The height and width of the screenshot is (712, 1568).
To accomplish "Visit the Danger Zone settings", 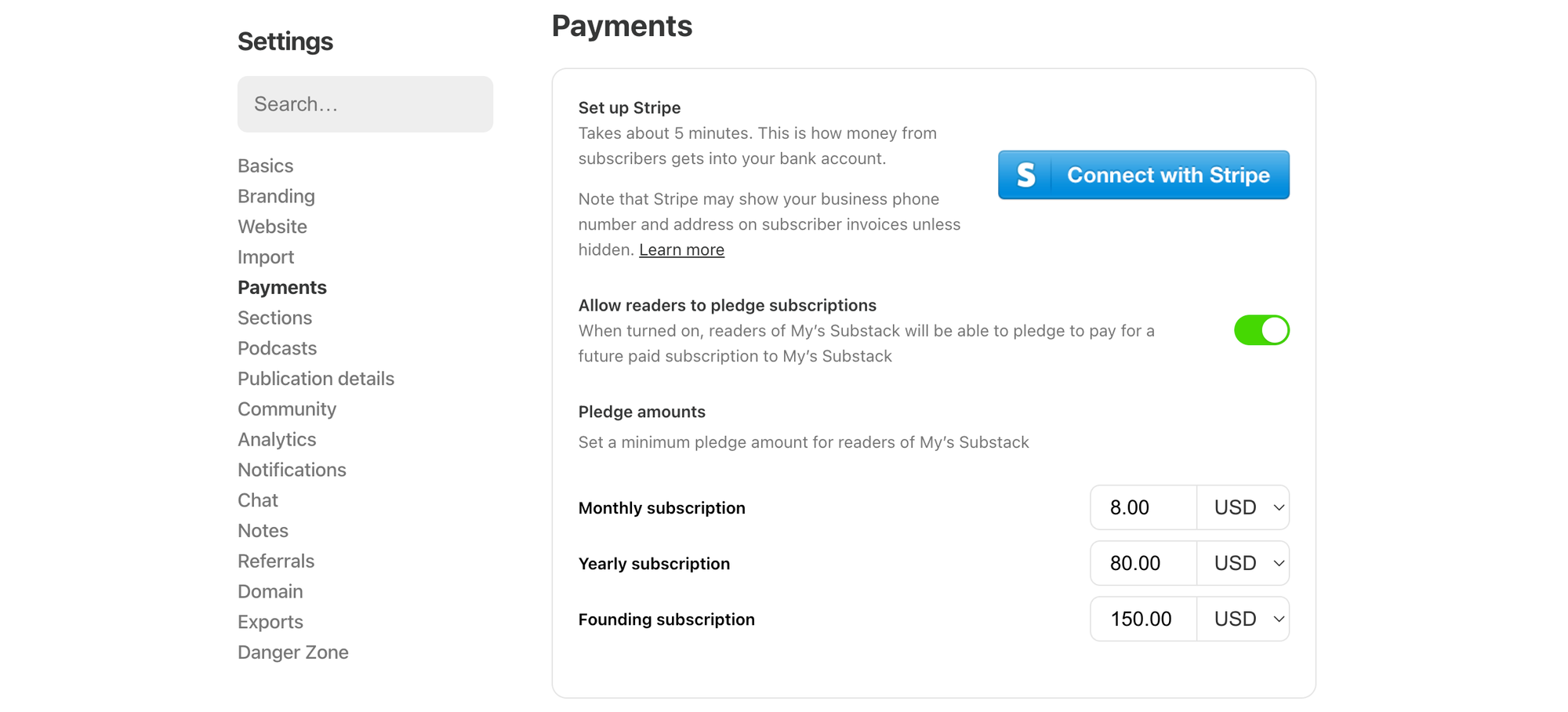I will [x=293, y=652].
